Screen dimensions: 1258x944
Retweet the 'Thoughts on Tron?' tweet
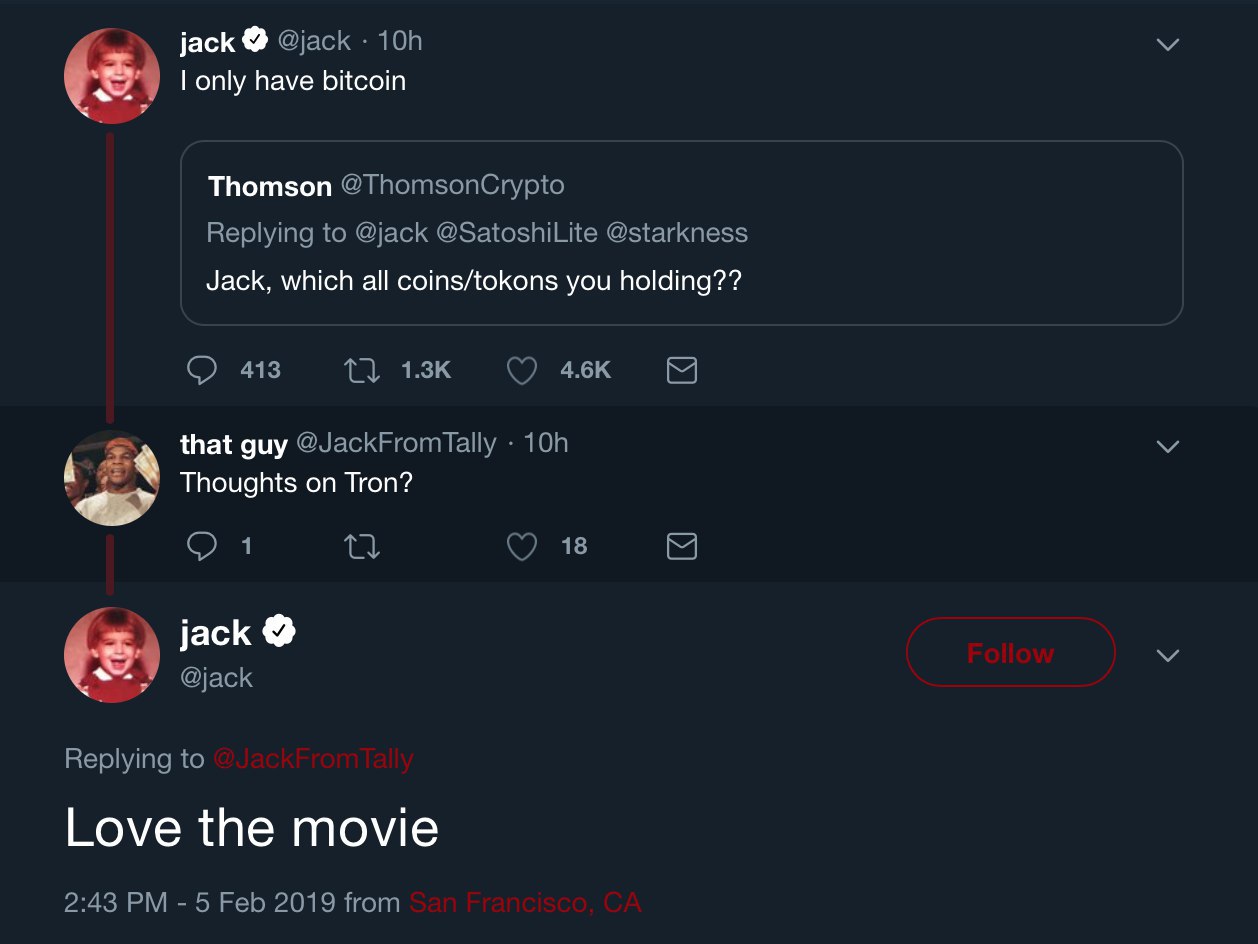point(361,546)
